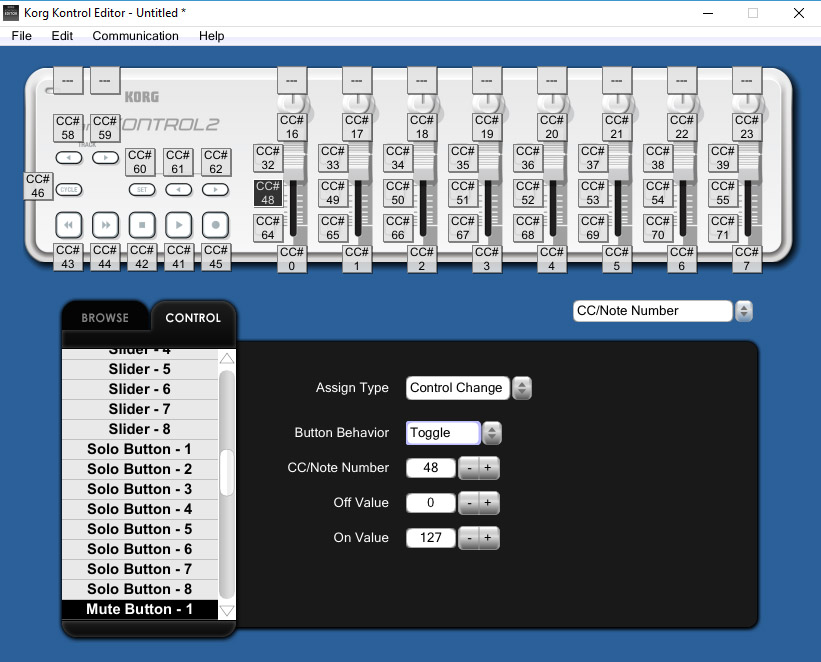Select the CC# 46 cycle label

(x=38, y=186)
